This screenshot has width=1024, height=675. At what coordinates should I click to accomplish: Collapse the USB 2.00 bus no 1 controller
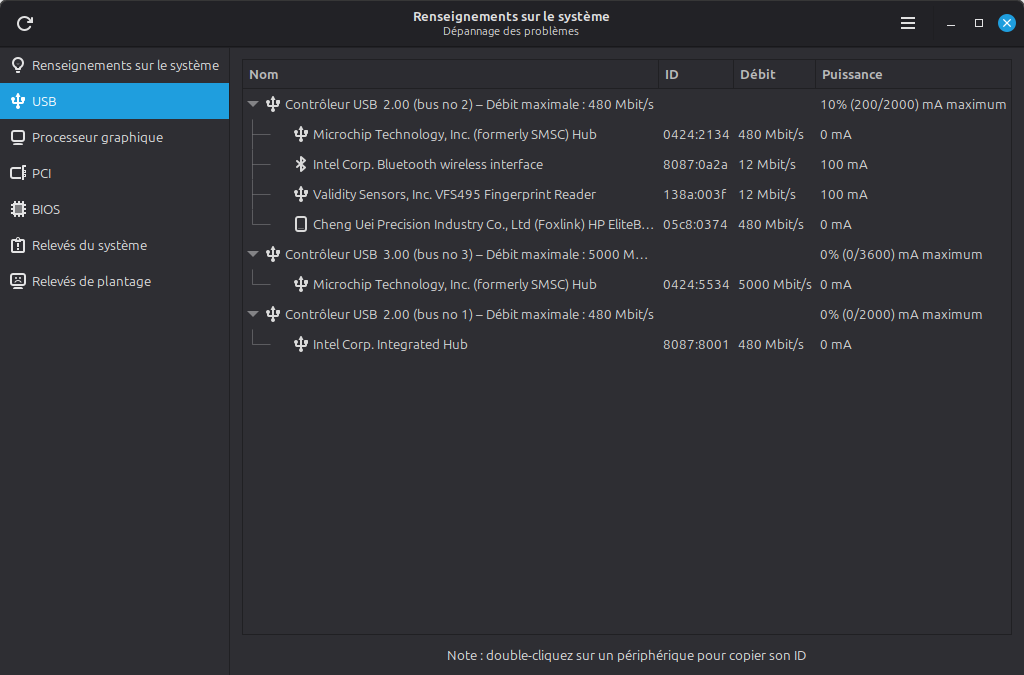pos(253,314)
